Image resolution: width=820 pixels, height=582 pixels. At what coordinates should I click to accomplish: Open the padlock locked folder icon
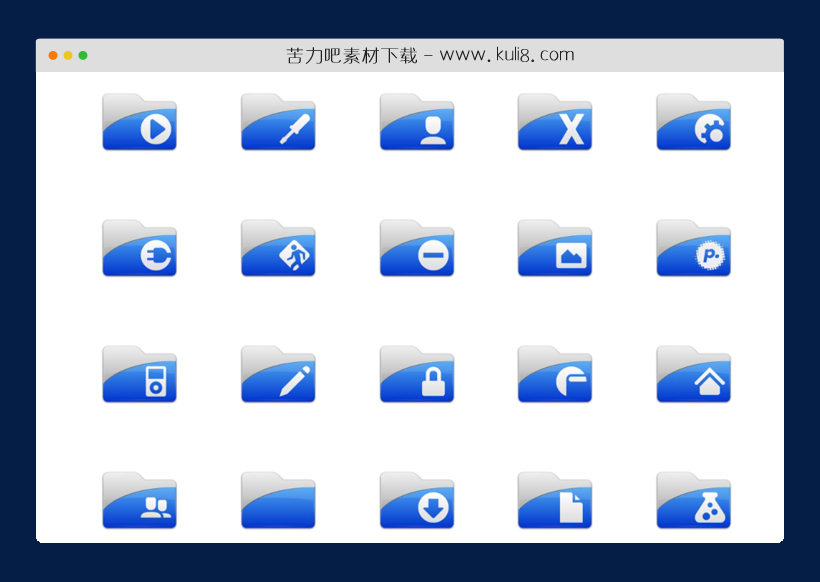(x=417, y=375)
